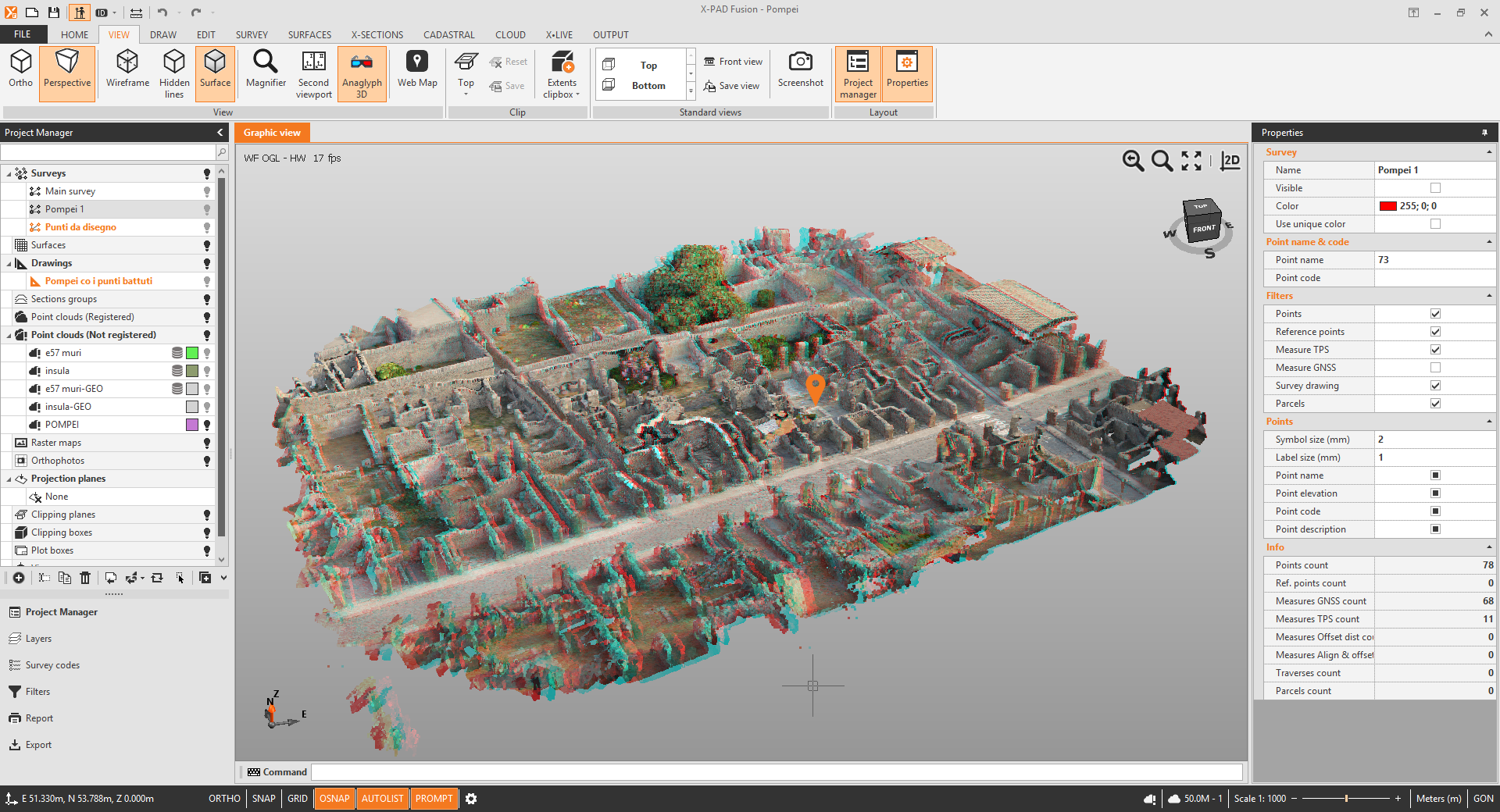Collapse the Filters properties section
The height and width of the screenshot is (812, 1500).
(1489, 296)
